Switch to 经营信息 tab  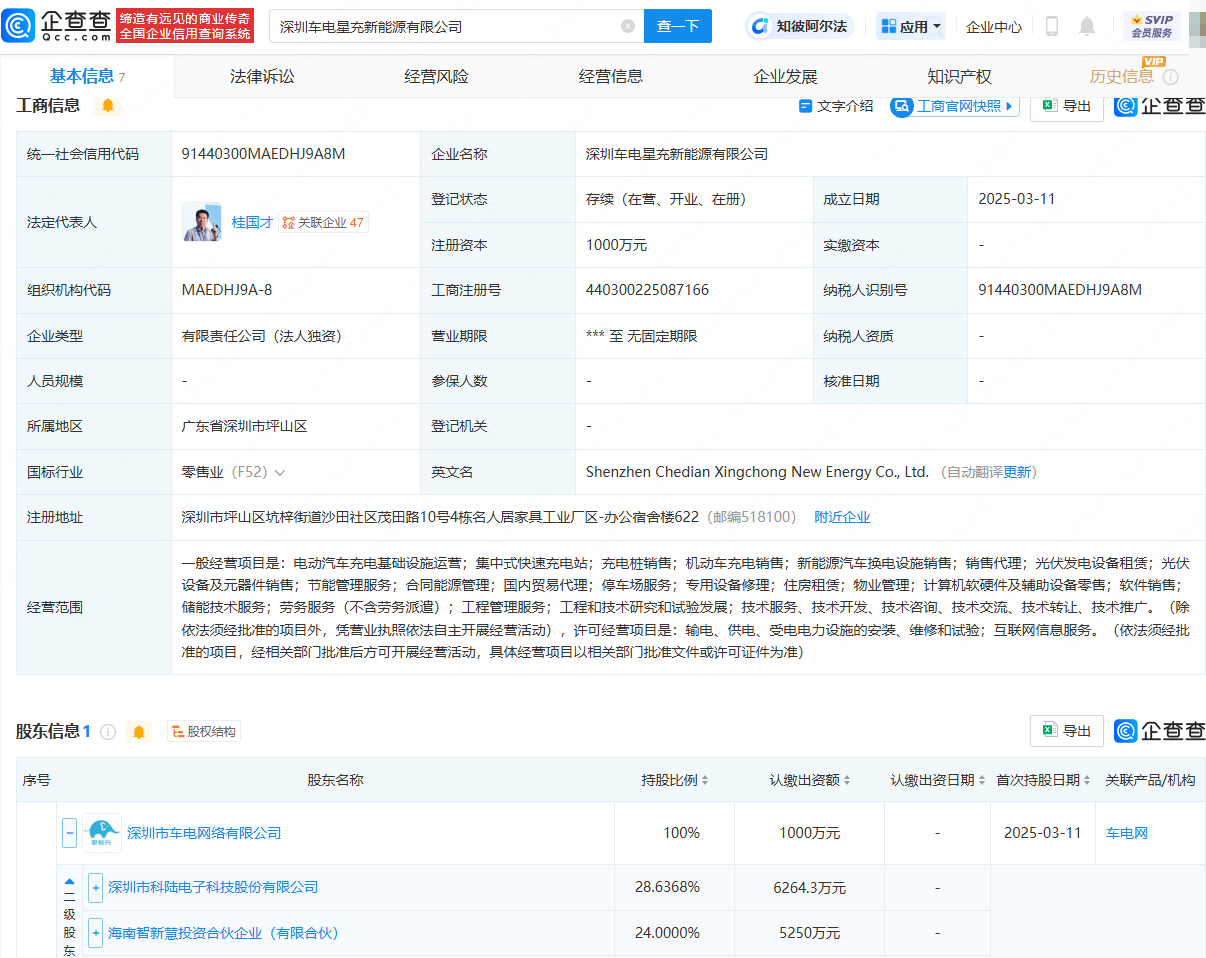click(611, 76)
